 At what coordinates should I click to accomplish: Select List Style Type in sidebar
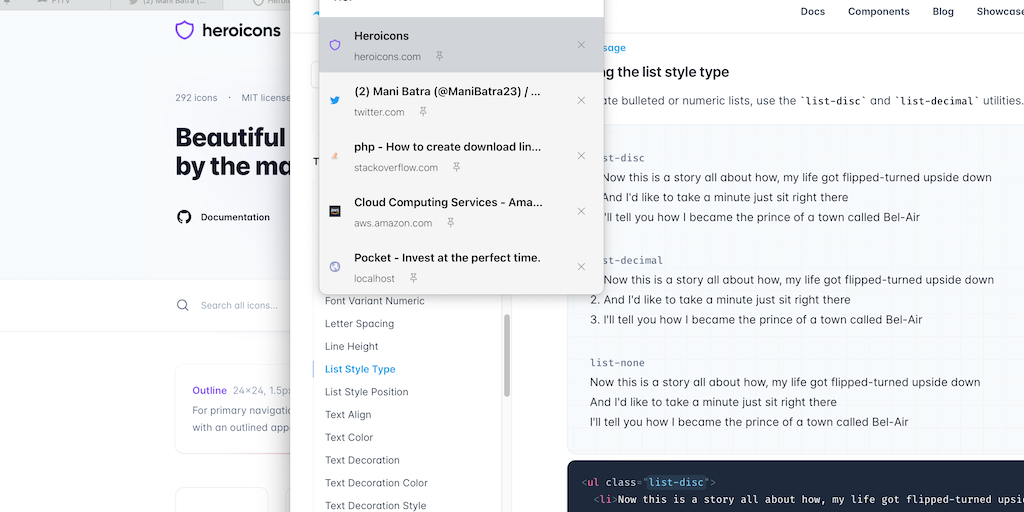point(360,370)
